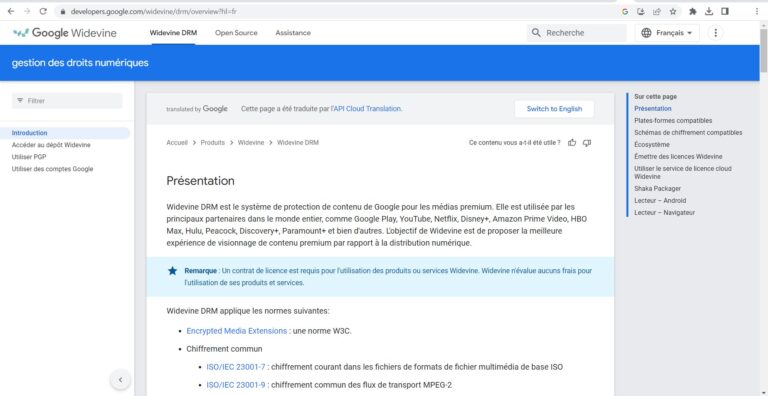Open the site header three-dot menu
Screen dimensions: 768x396
tap(716, 33)
